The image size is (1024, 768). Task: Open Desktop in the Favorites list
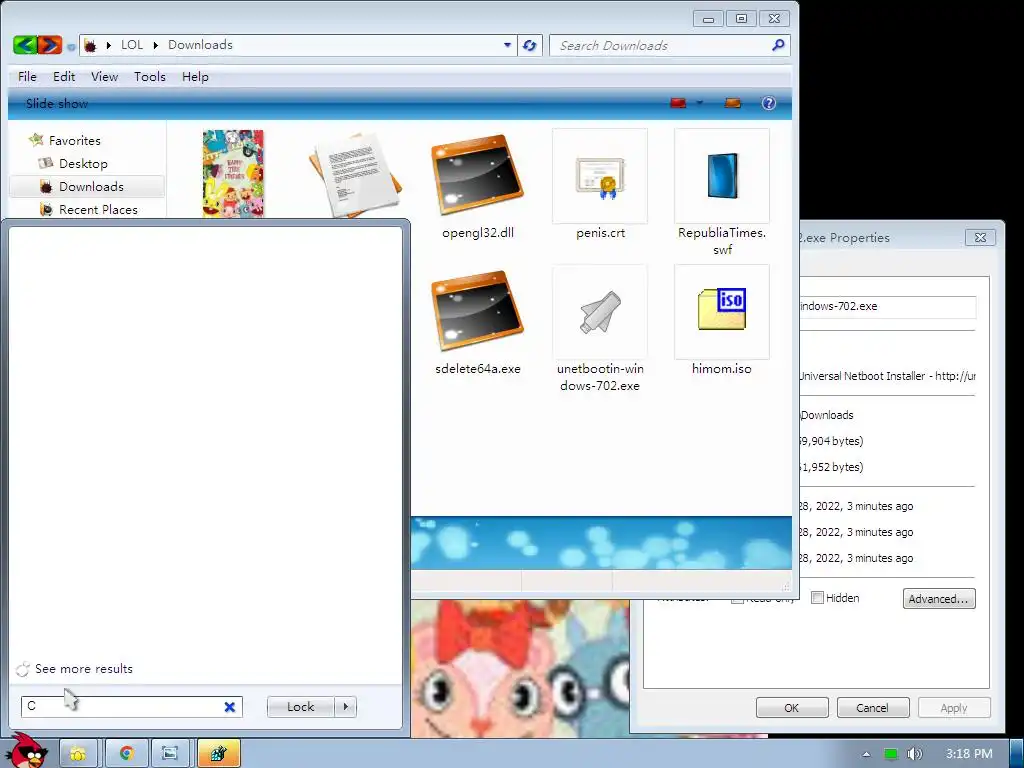point(83,163)
